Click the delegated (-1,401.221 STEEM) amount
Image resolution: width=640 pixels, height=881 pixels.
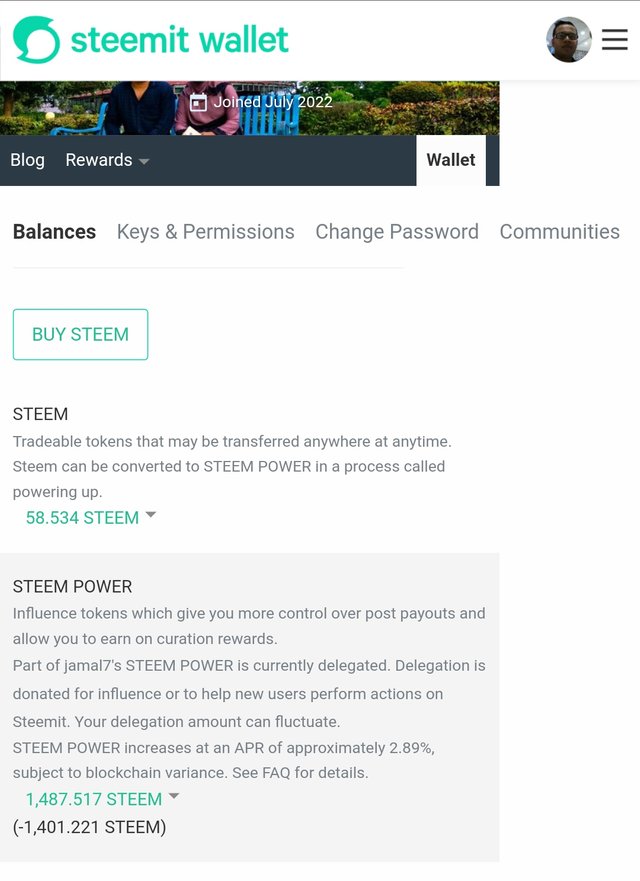click(x=89, y=827)
